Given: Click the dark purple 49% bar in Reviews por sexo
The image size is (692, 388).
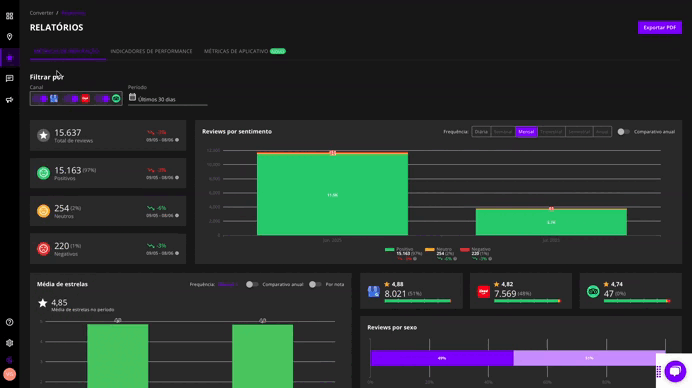Looking at the screenshot, I should click(442, 358).
